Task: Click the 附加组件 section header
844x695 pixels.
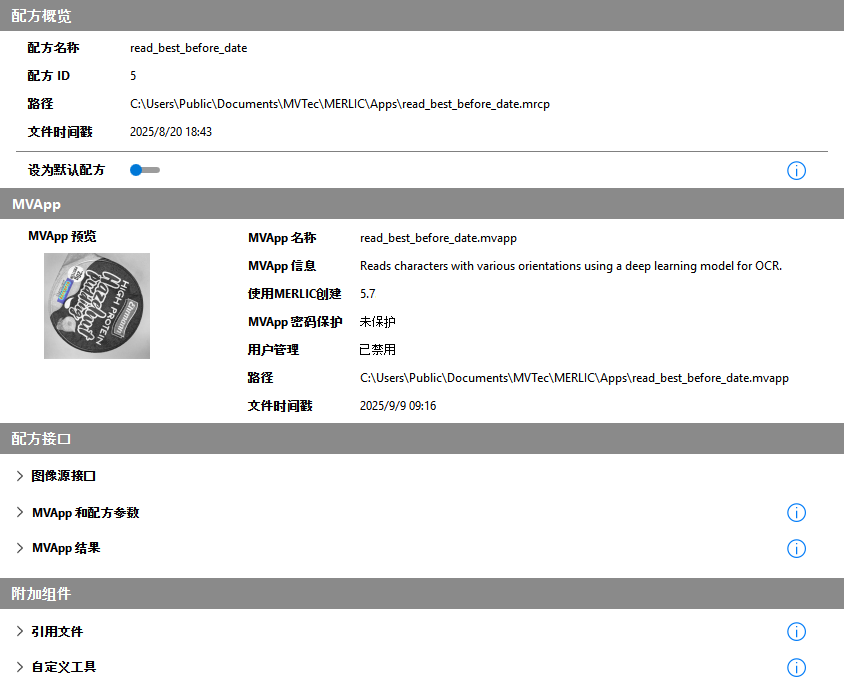Action: [42, 594]
